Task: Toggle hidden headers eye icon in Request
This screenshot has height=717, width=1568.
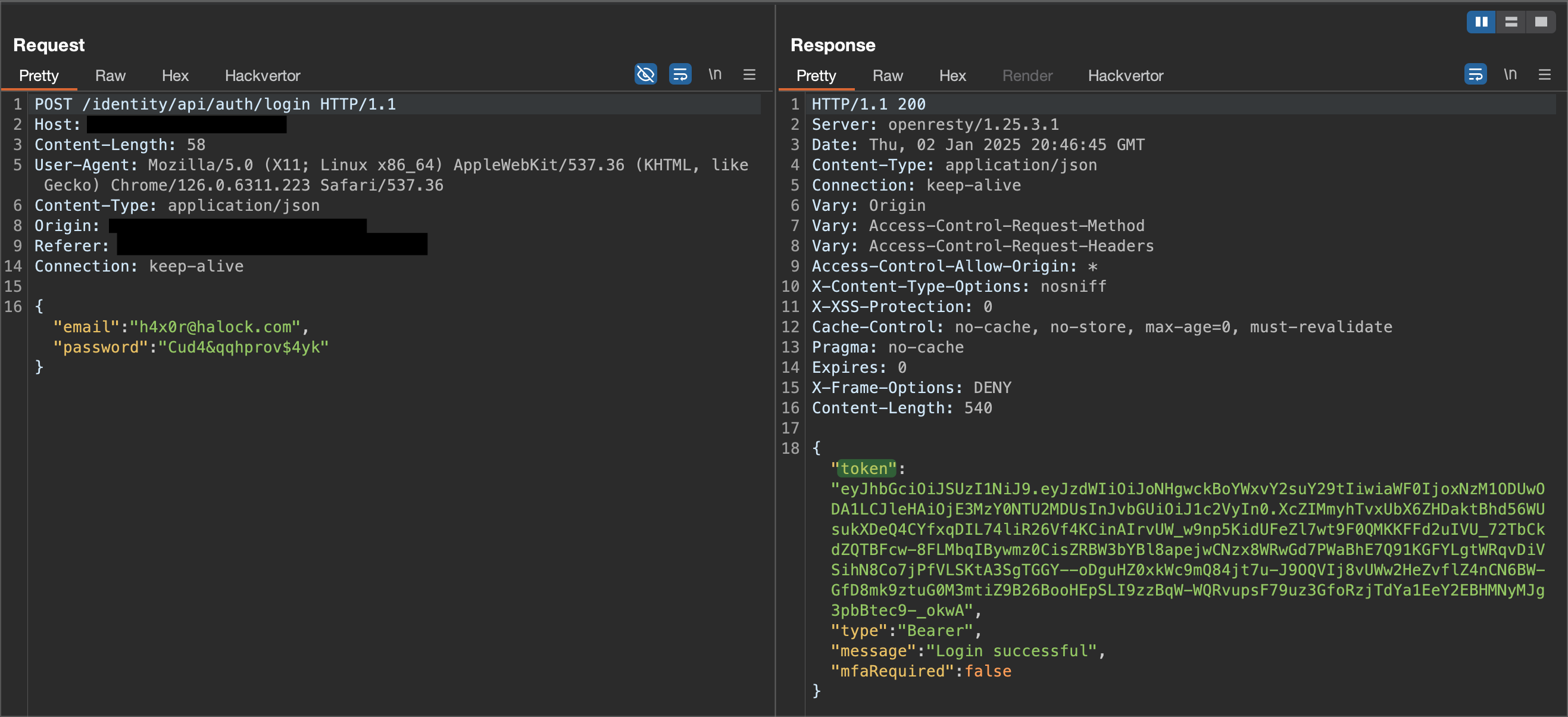Action: coord(645,74)
